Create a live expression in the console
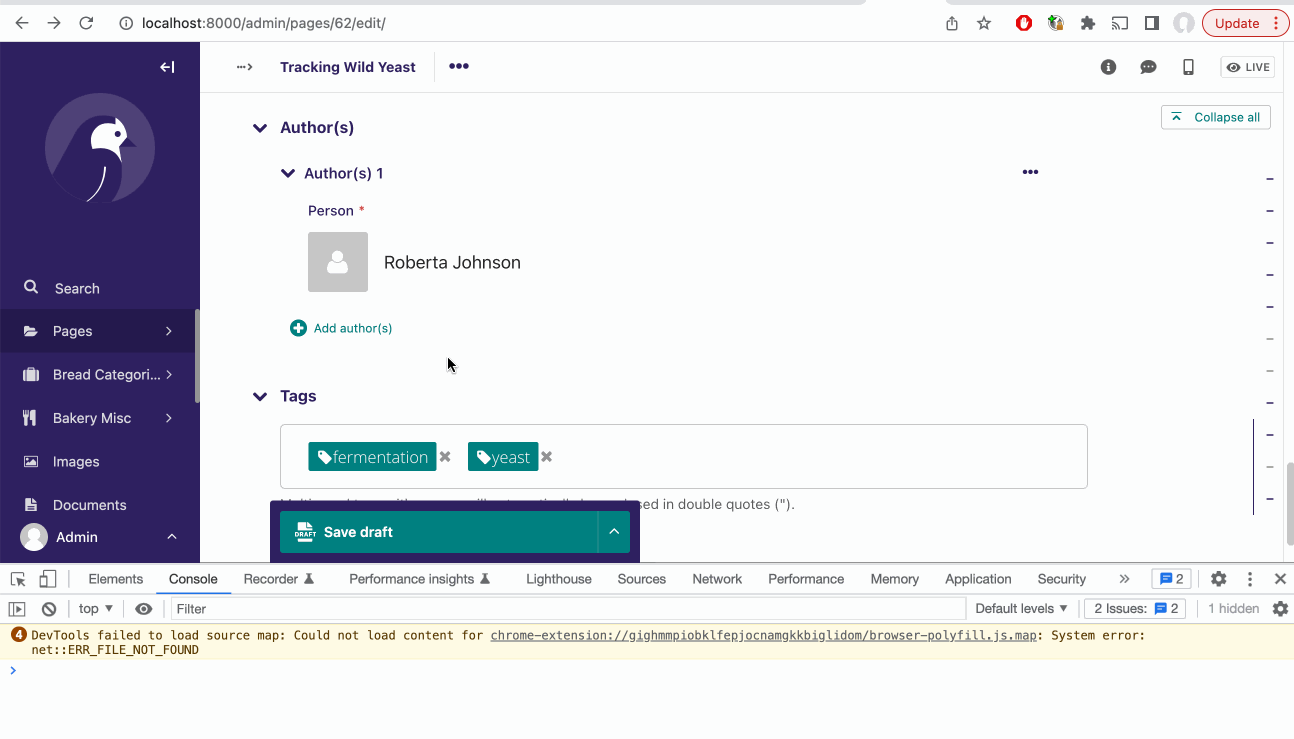 tap(144, 608)
